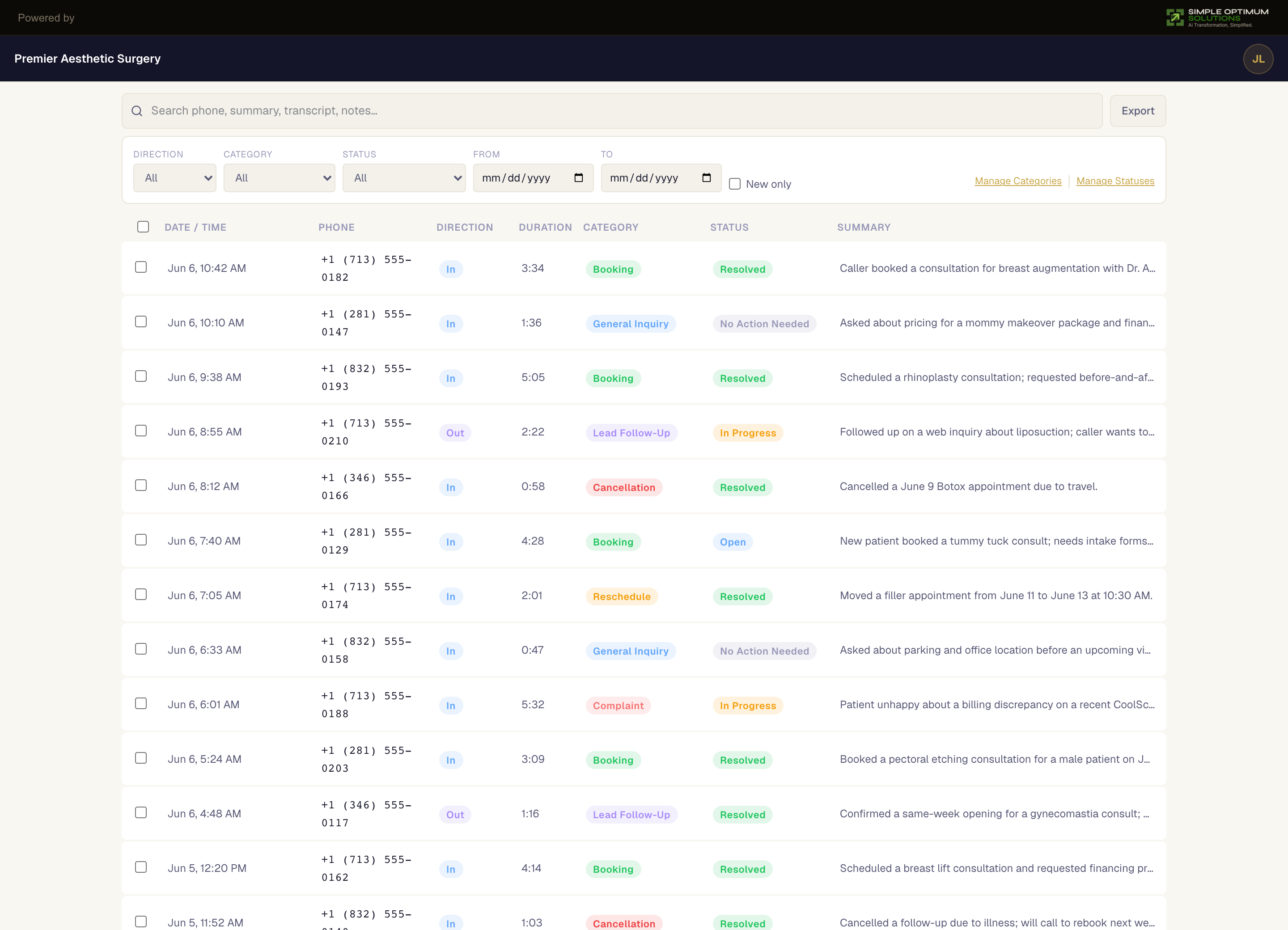1288x930 pixels.
Task: Select the Jun 6, 4:48 AM call checkbox
Action: coord(141,812)
